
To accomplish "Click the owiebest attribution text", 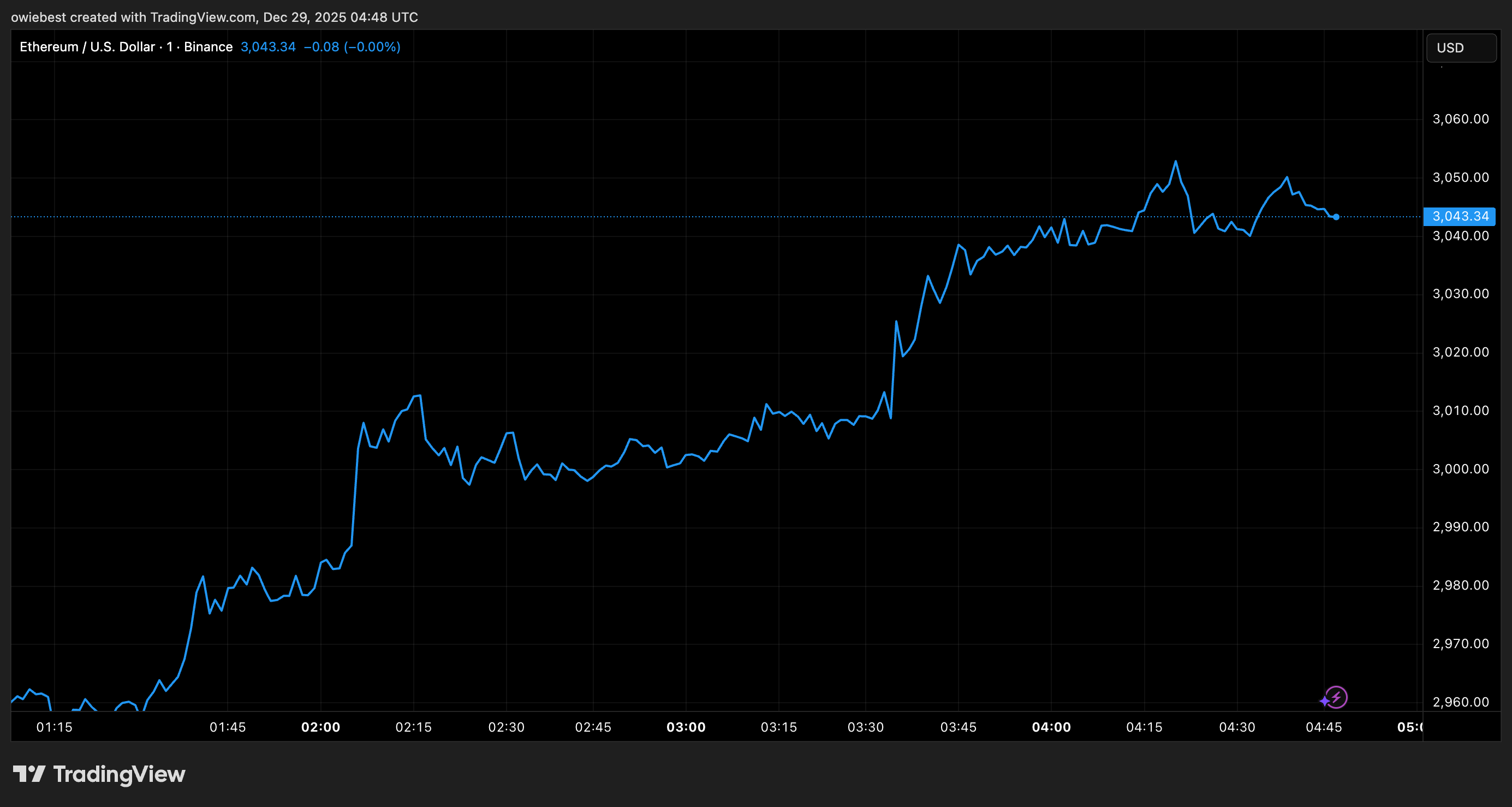I will (39, 17).
